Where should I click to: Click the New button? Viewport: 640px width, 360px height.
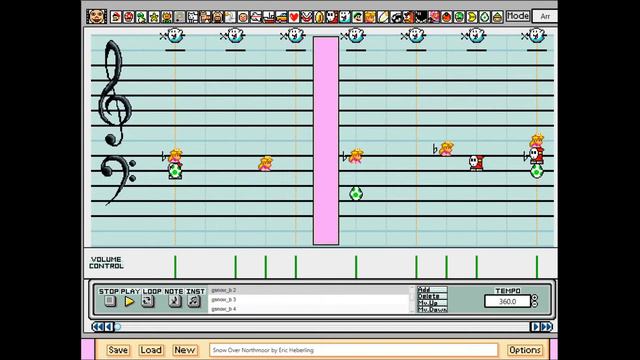click(184, 350)
